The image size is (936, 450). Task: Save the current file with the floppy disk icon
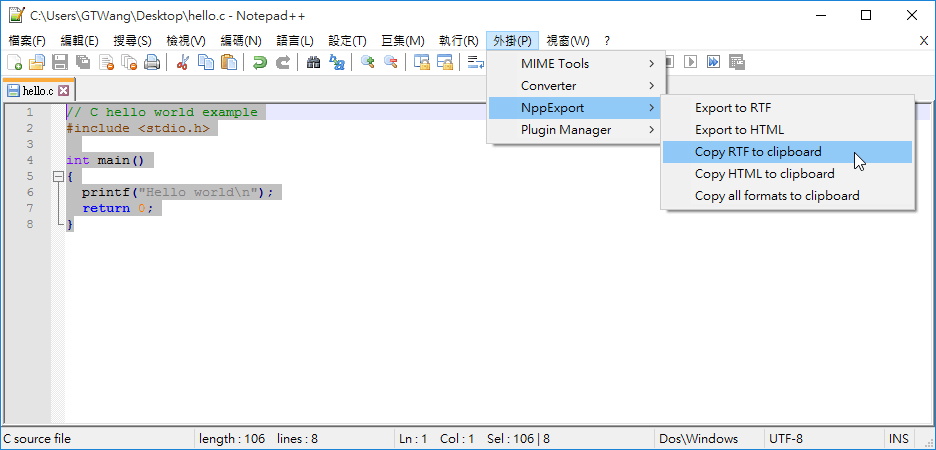[x=60, y=62]
